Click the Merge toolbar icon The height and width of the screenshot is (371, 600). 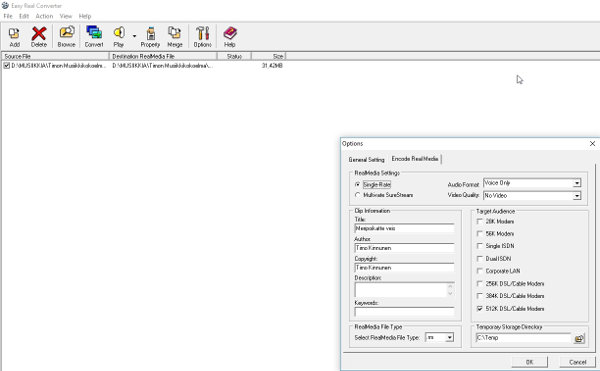174,33
